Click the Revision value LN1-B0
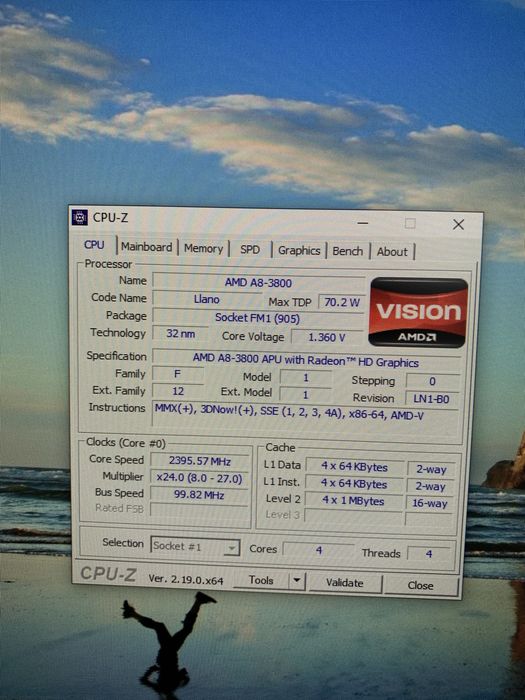 point(431,399)
